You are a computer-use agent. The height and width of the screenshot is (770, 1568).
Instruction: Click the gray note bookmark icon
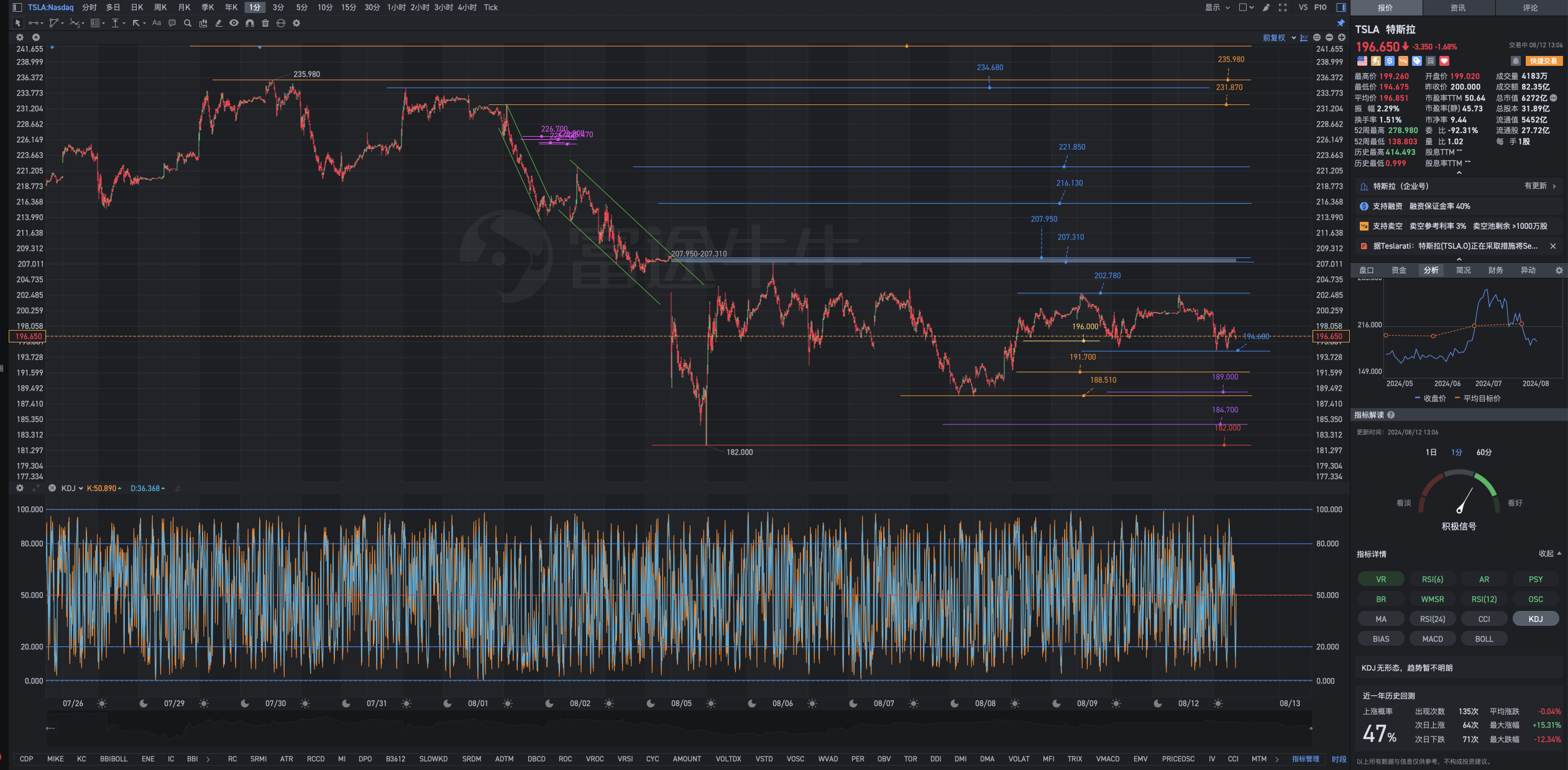coord(1431,61)
